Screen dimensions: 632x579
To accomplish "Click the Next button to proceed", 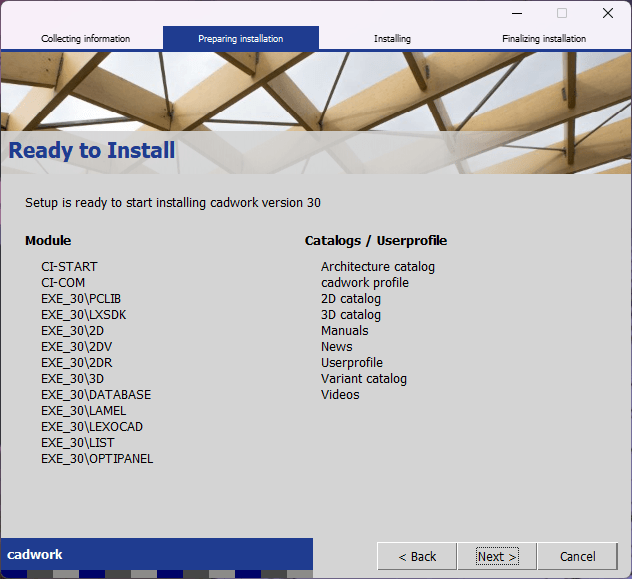I will coord(497,556).
